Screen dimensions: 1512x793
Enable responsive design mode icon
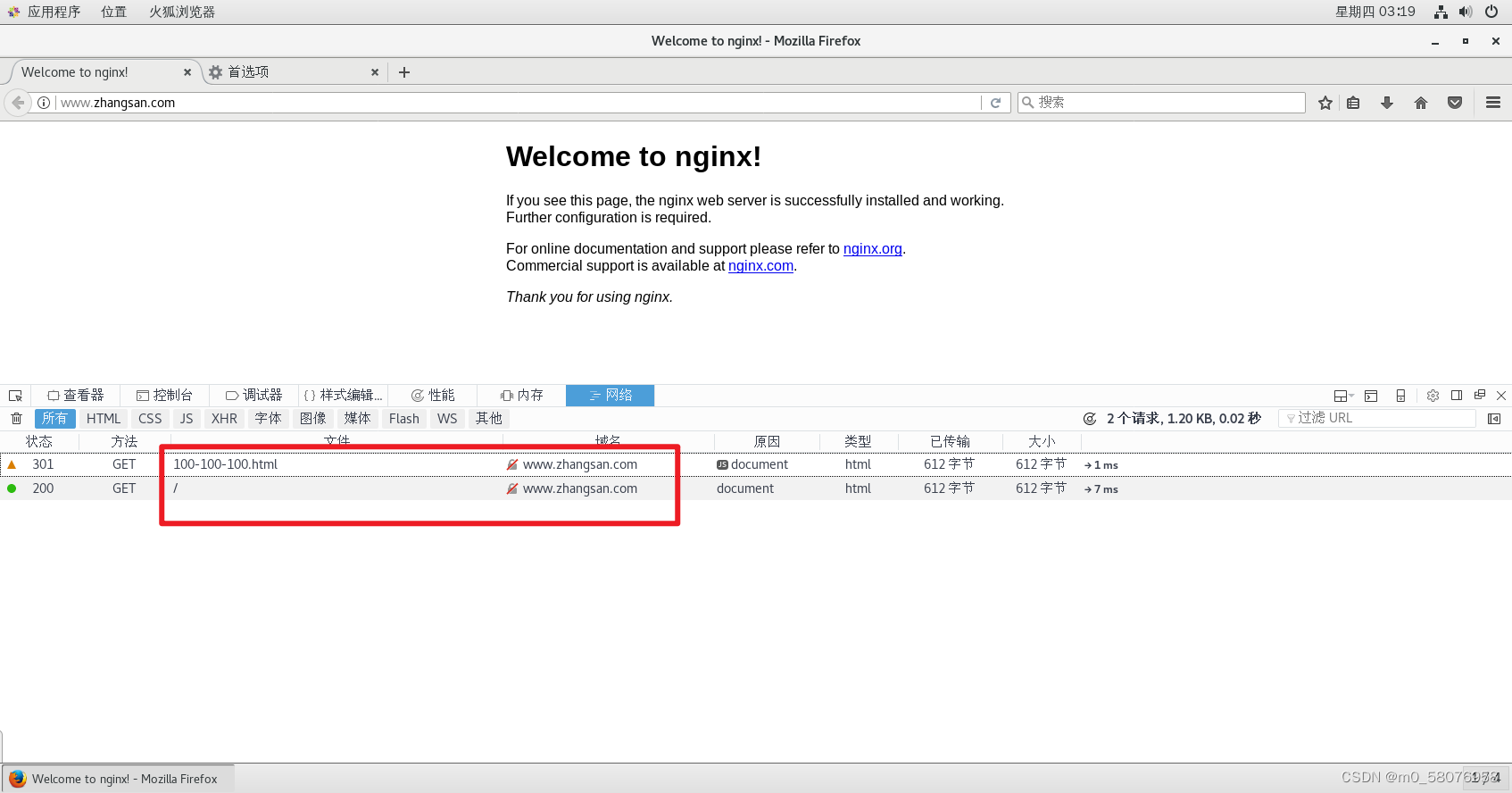point(1400,396)
